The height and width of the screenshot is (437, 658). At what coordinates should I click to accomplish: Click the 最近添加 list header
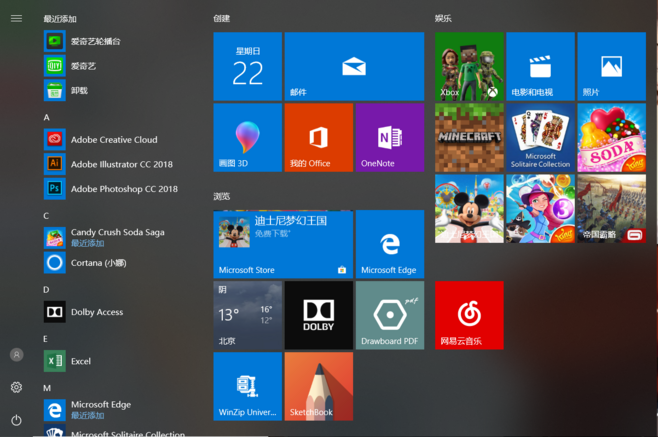click(x=60, y=19)
